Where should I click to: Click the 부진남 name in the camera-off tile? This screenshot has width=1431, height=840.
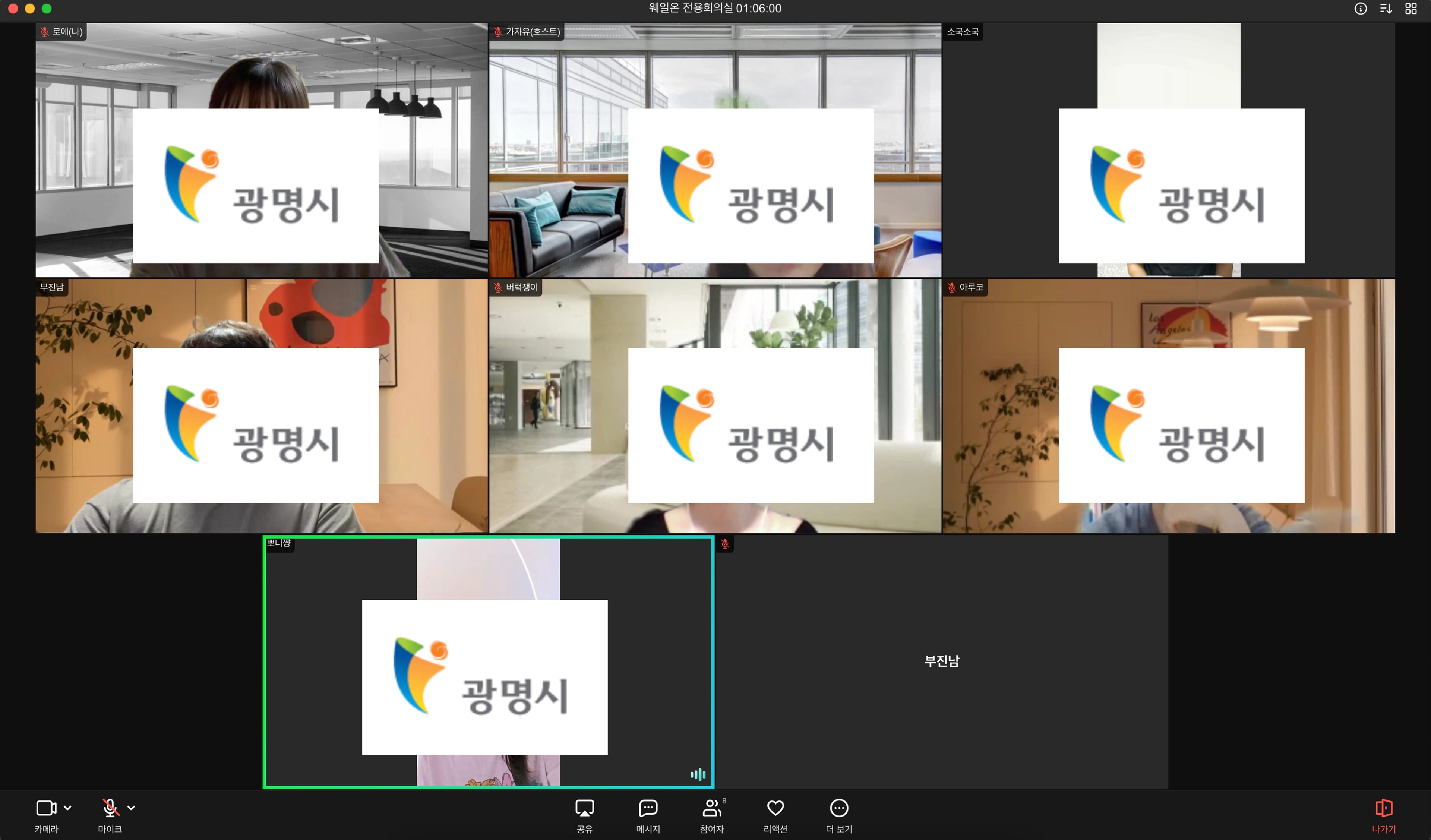point(942,661)
